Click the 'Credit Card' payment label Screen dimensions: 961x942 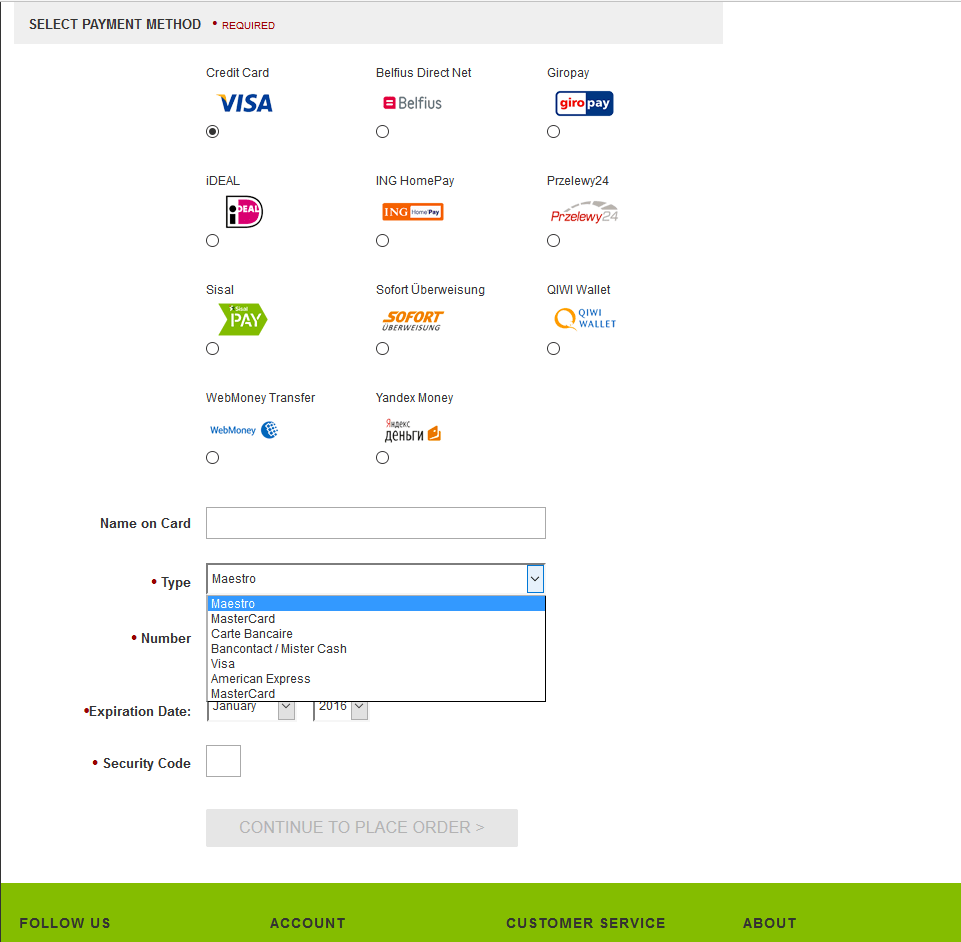pyautogui.click(x=237, y=73)
